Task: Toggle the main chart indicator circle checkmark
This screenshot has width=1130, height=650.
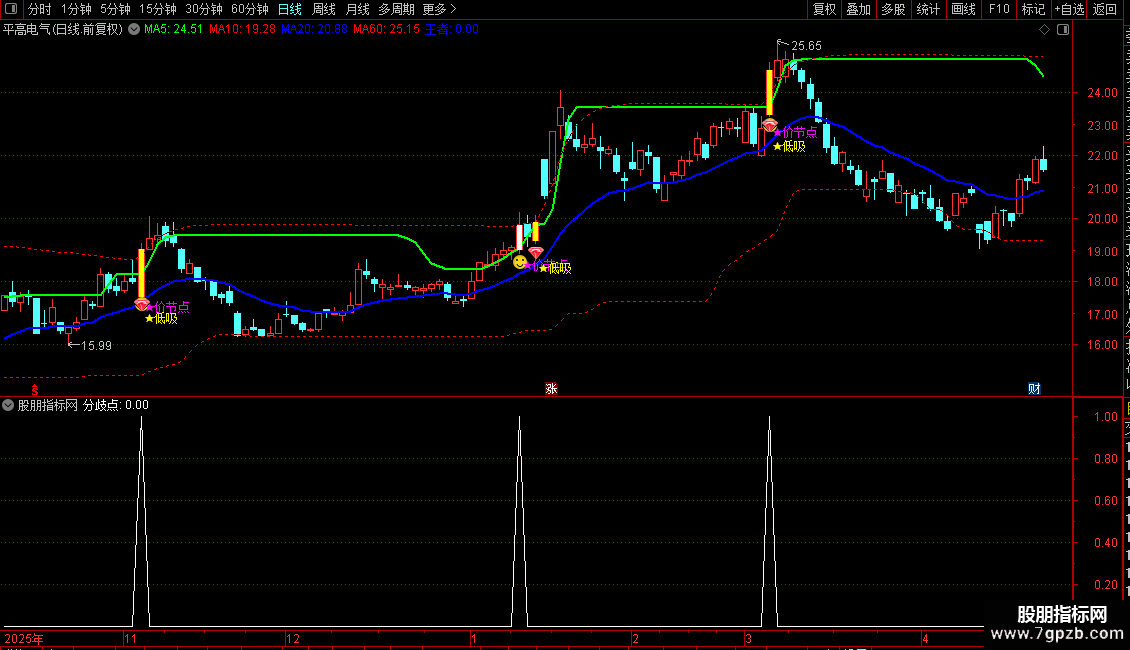Action: (x=134, y=30)
